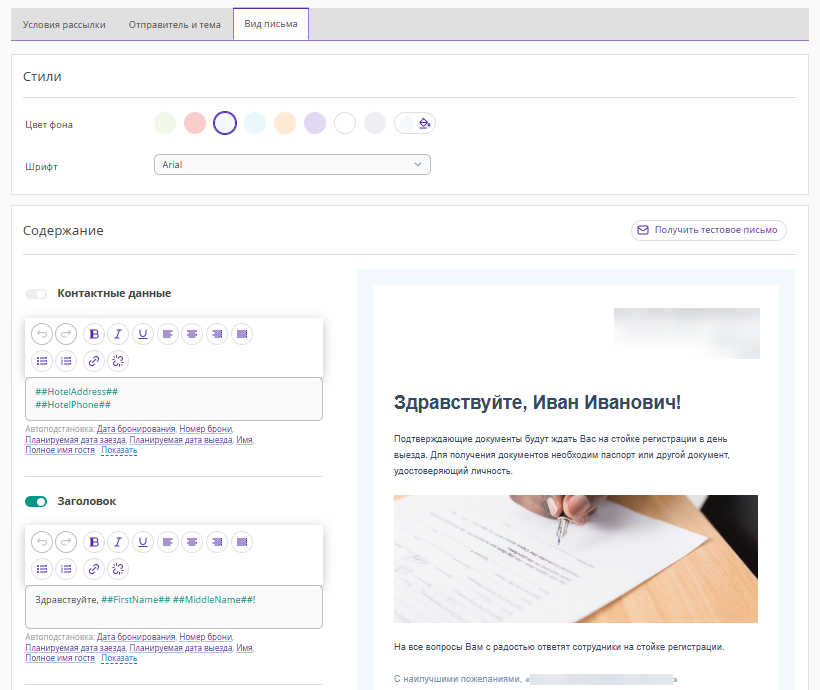The height and width of the screenshot is (690, 820).
Task: Click into the Контактные данные text field
Action: point(174,399)
